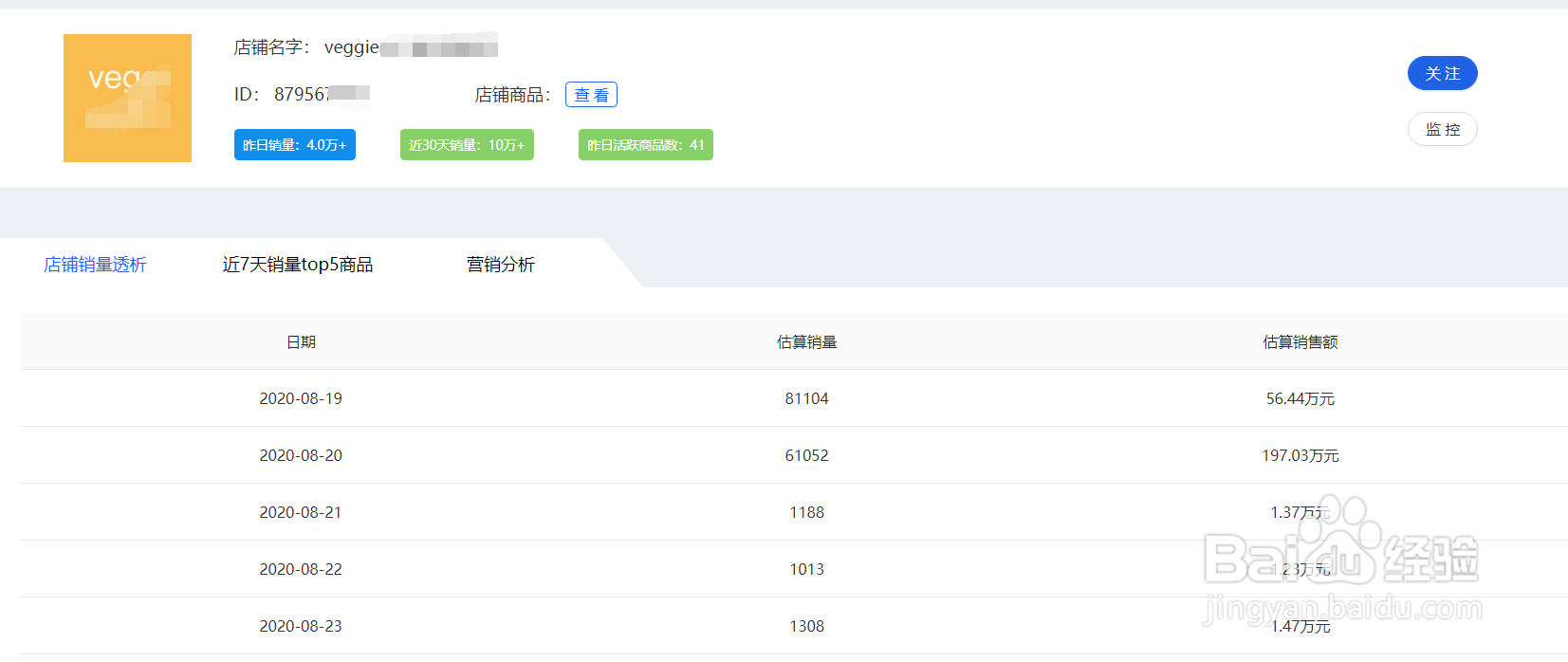Click the 监控 monitor button

pyautogui.click(x=1442, y=130)
